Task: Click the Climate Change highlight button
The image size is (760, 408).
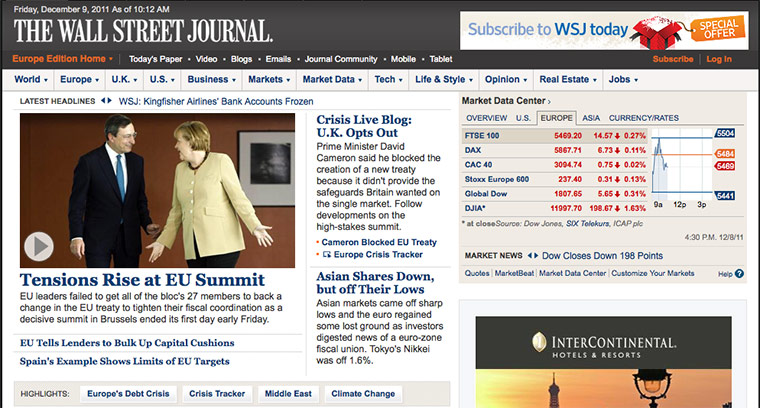Action: coord(363,394)
